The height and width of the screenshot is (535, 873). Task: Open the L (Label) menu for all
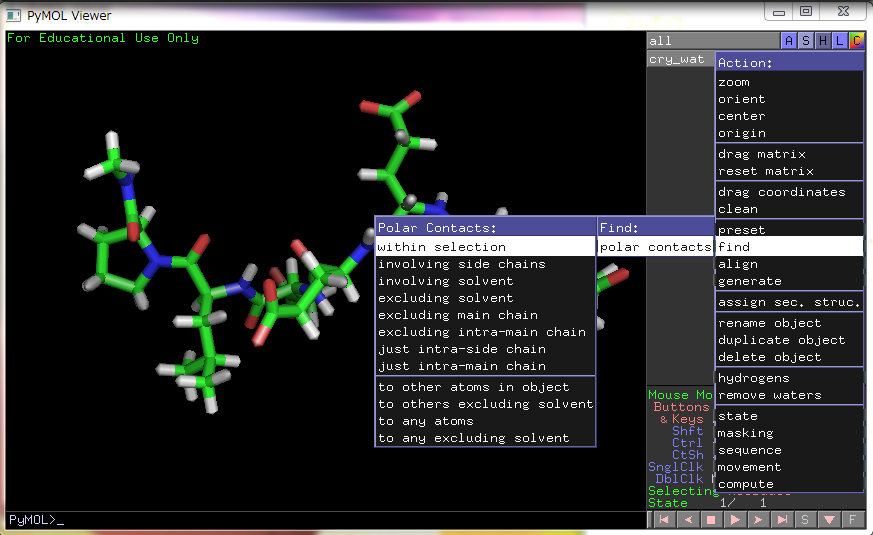pyautogui.click(x=840, y=41)
